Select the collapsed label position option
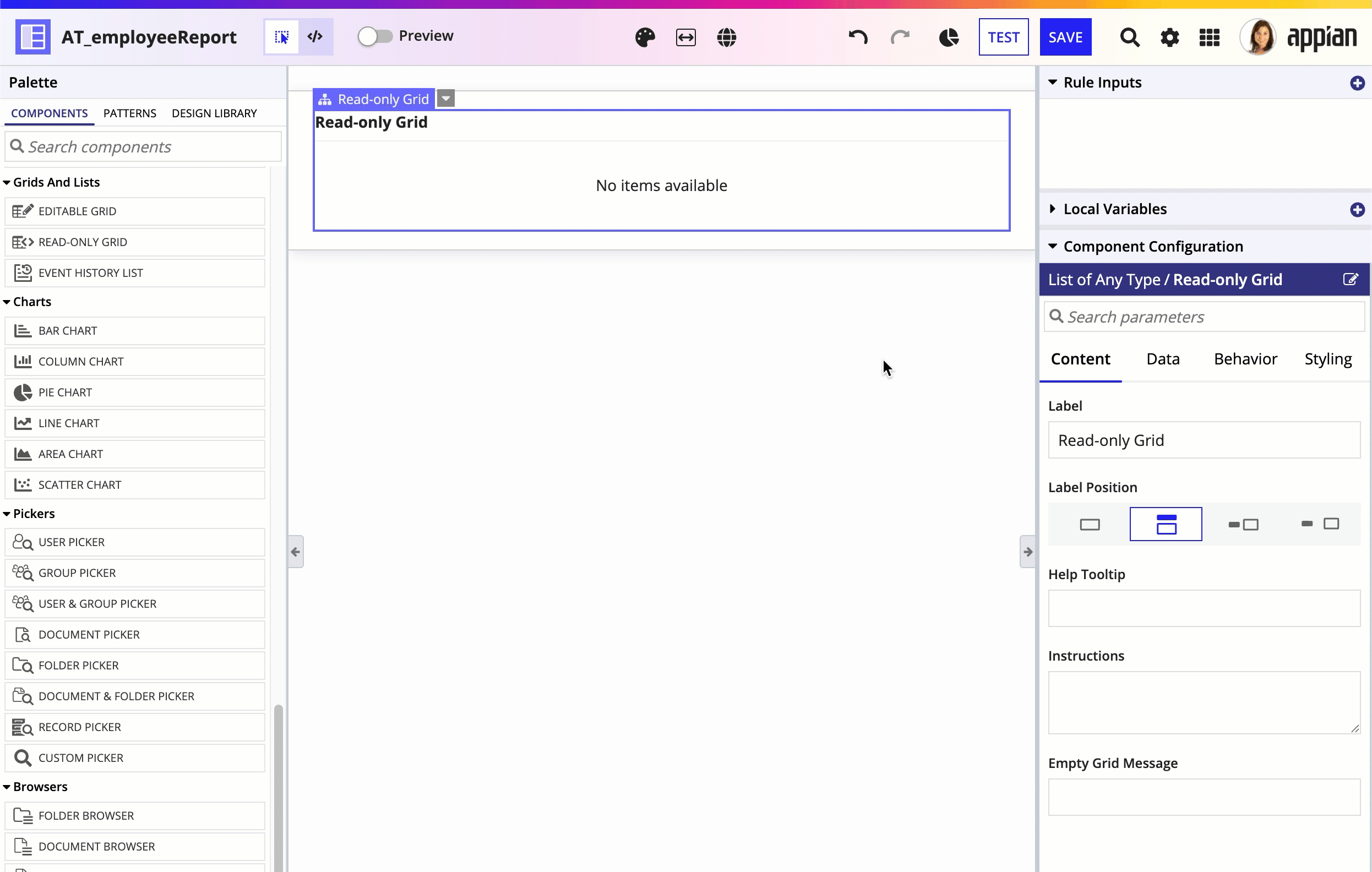This screenshot has width=1372, height=872. pos(1090,524)
